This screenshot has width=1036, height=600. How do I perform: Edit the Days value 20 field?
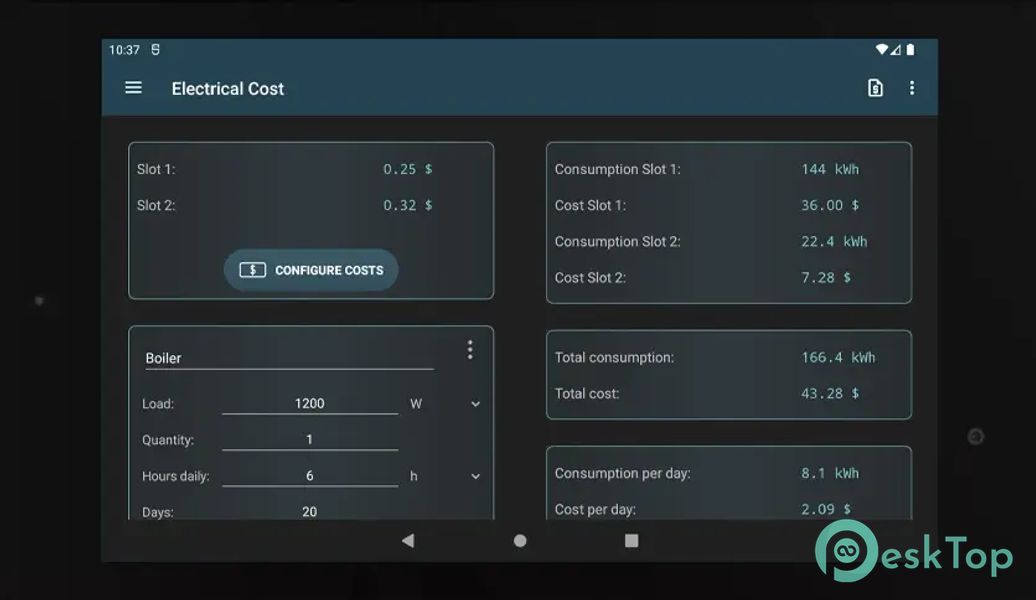tap(310, 511)
